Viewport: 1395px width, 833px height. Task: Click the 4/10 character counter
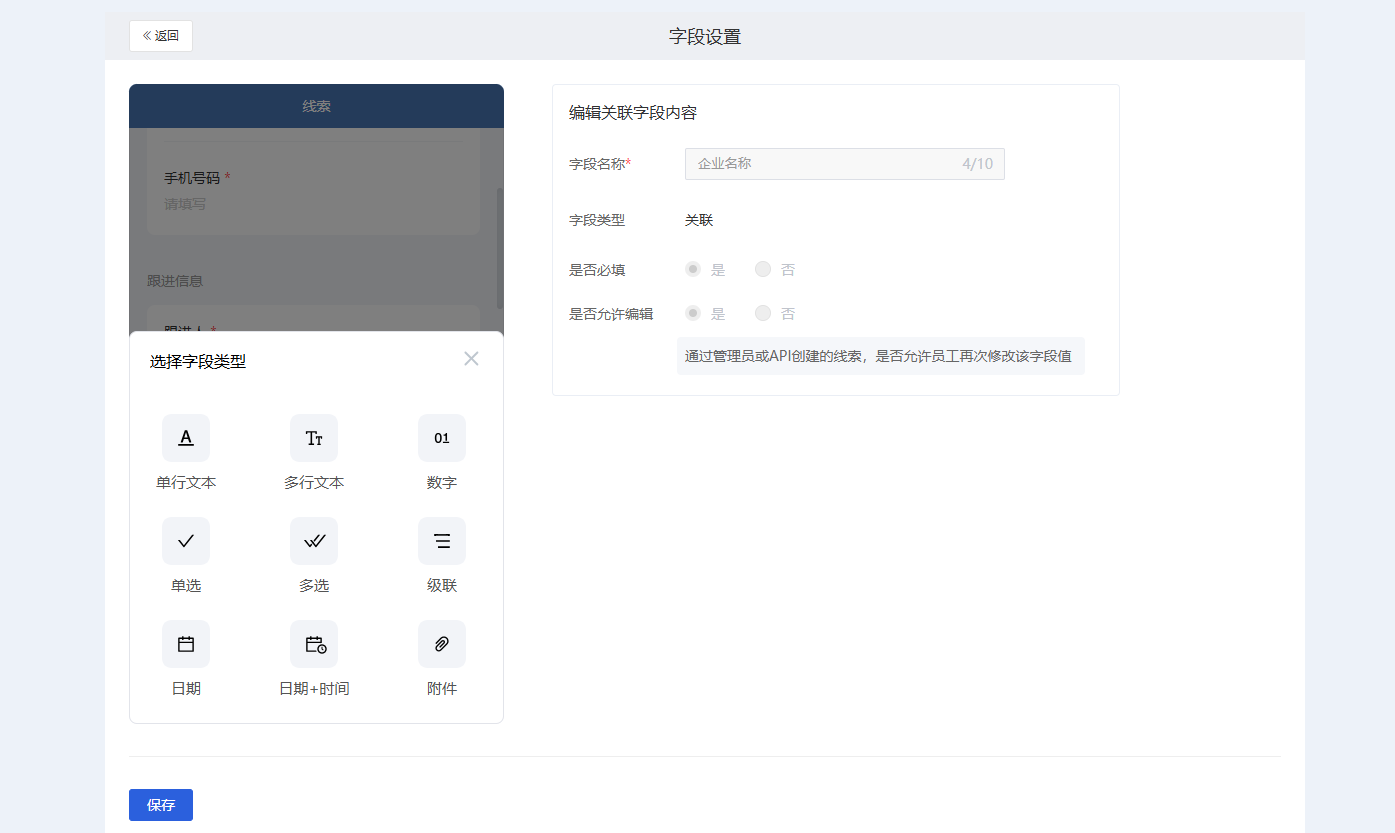[978, 164]
